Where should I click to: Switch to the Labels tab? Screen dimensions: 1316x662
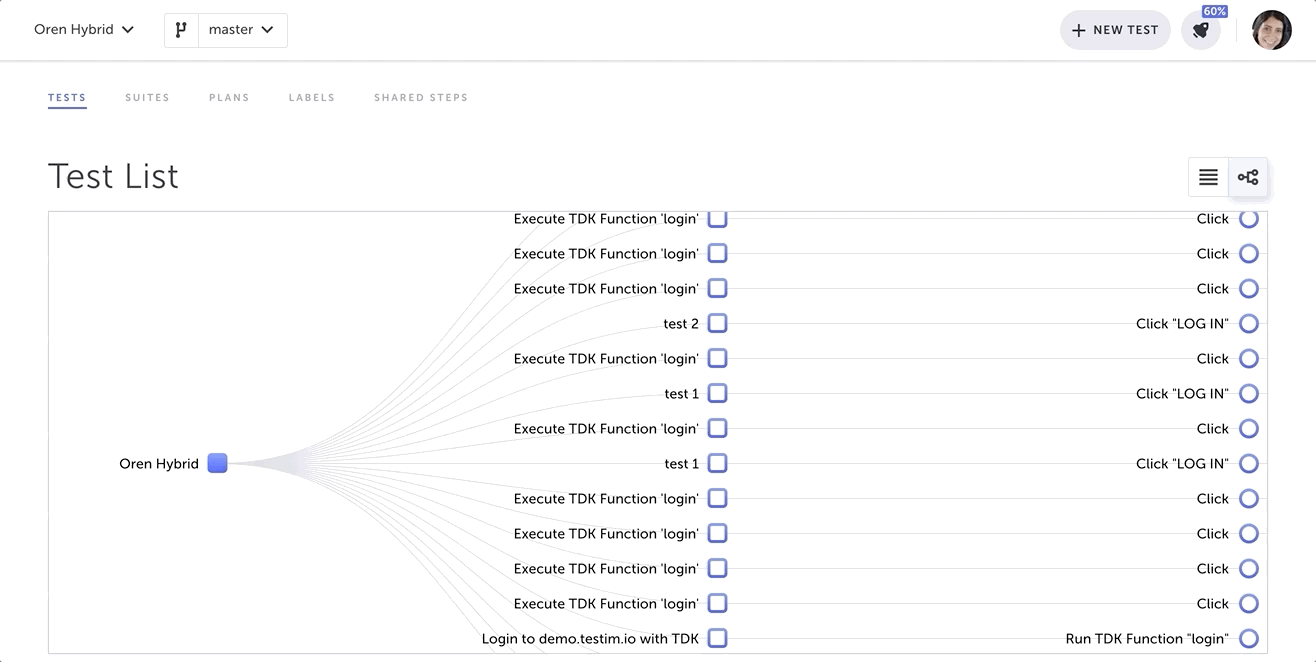(312, 98)
